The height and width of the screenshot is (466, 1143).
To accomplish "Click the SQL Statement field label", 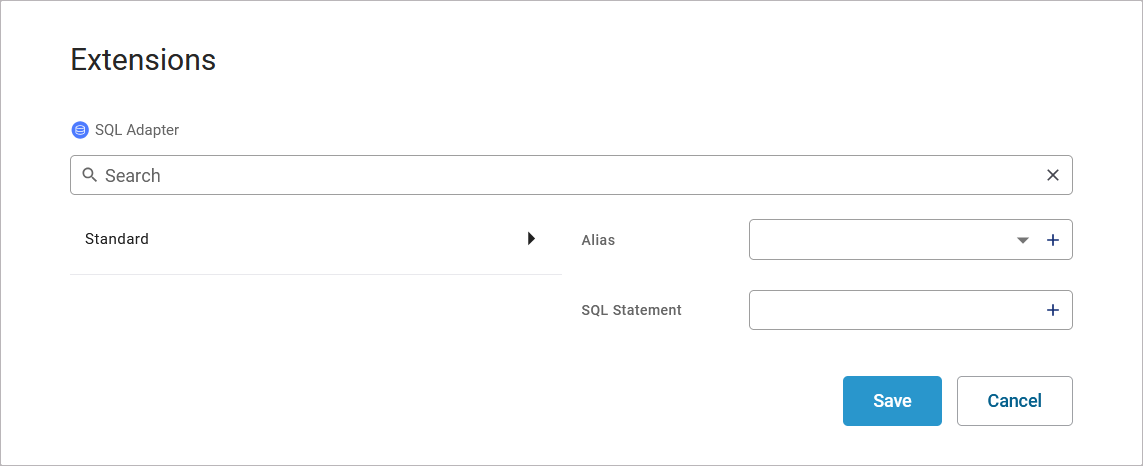I will pos(631,311).
